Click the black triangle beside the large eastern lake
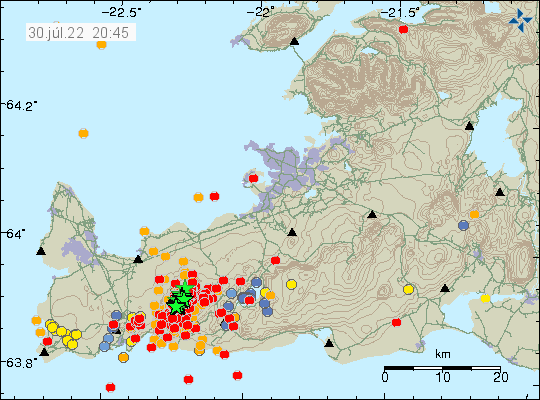The image size is (540, 400). (469, 126)
